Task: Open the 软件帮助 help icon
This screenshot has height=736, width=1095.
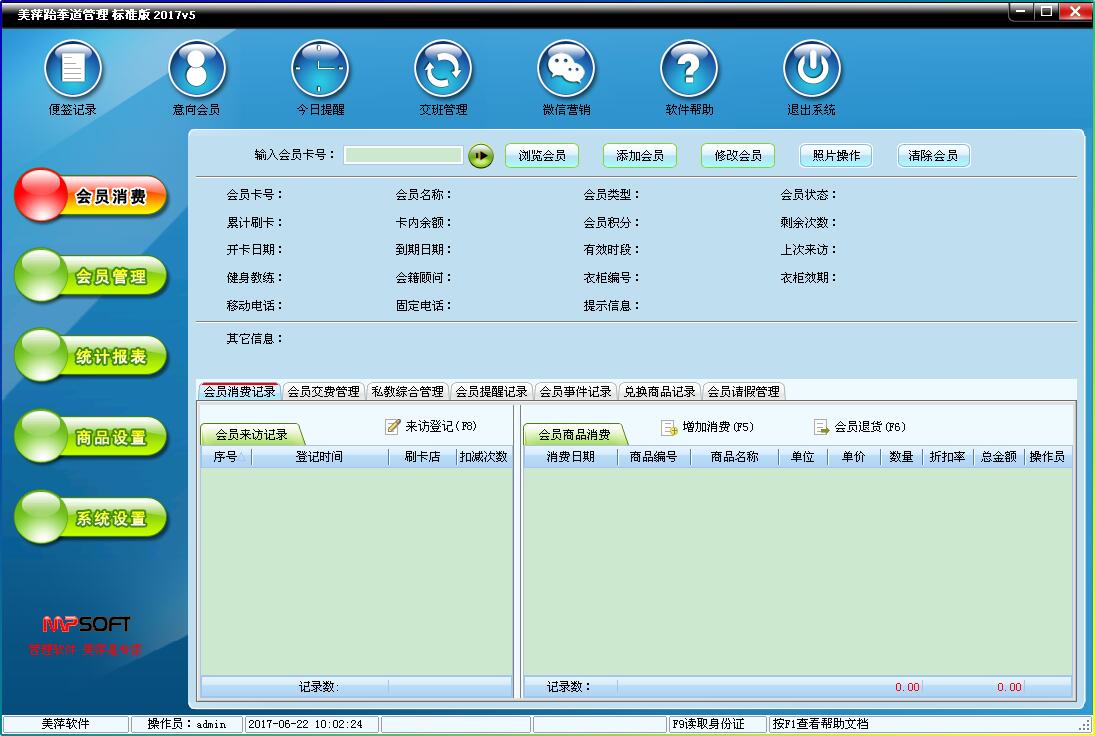Action: pyautogui.click(x=689, y=68)
